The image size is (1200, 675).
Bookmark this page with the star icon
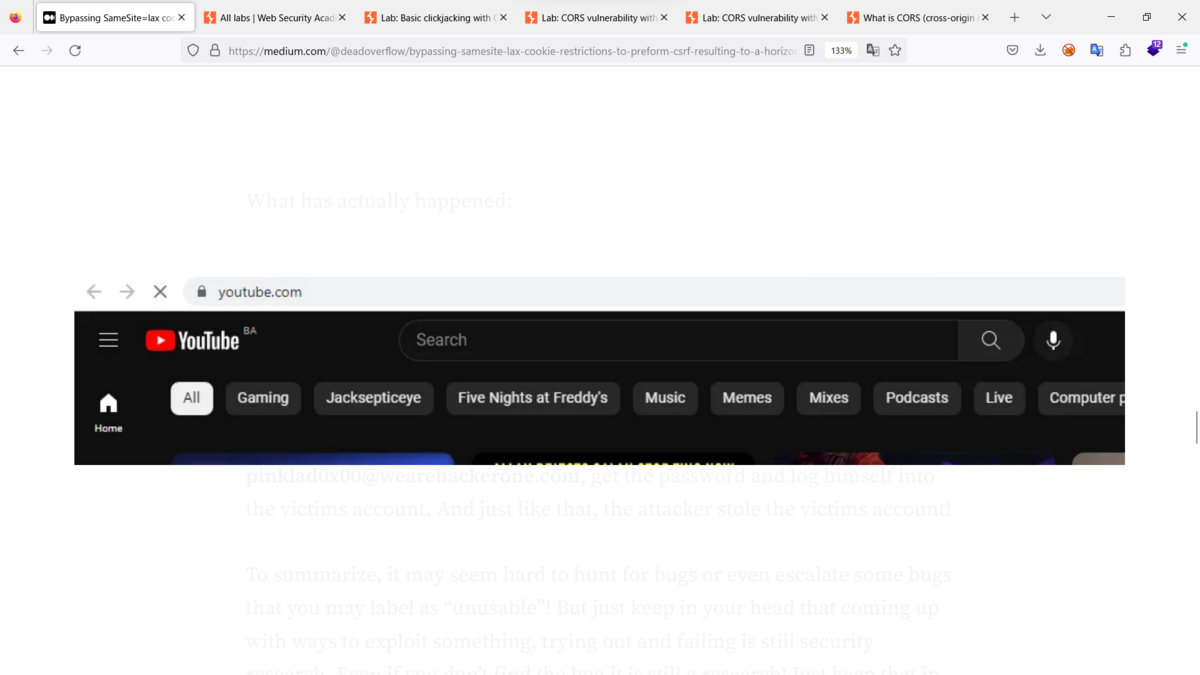click(895, 50)
